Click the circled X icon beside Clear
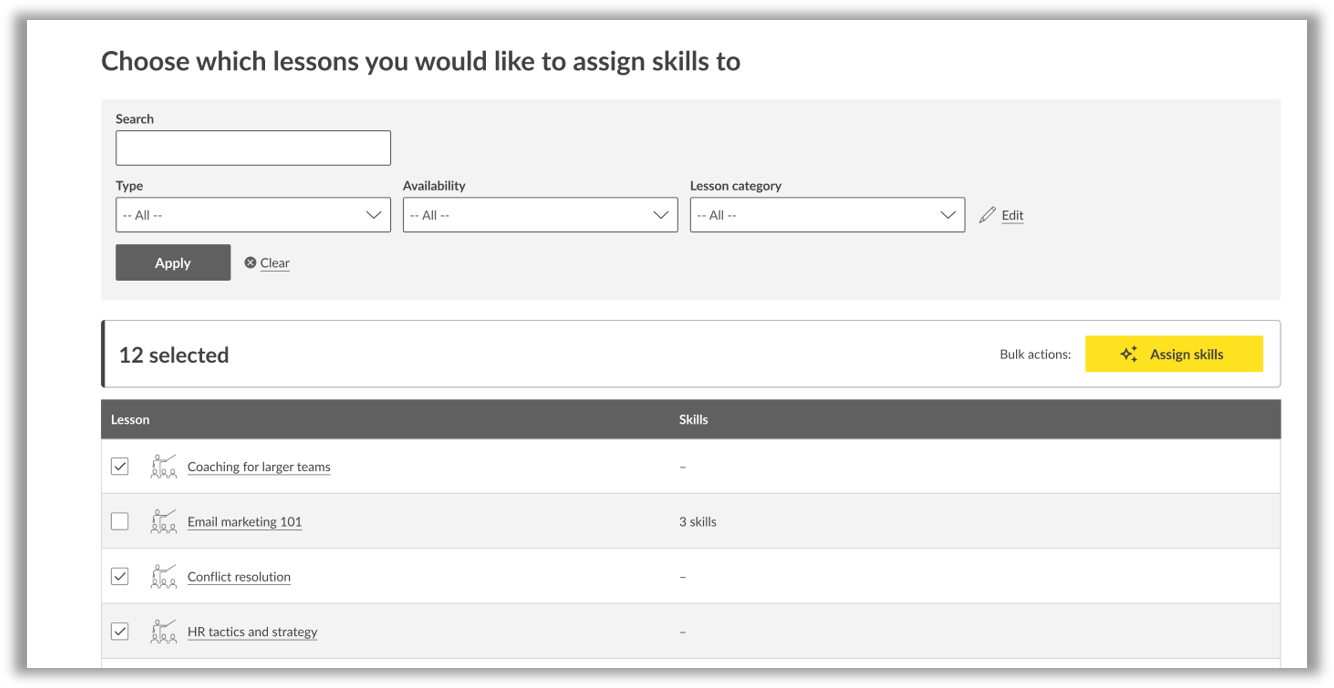This screenshot has width=1334, height=688. pyautogui.click(x=250, y=262)
